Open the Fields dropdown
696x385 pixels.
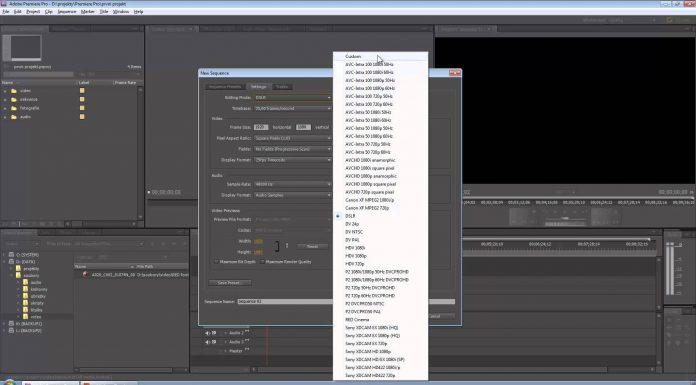(293, 149)
